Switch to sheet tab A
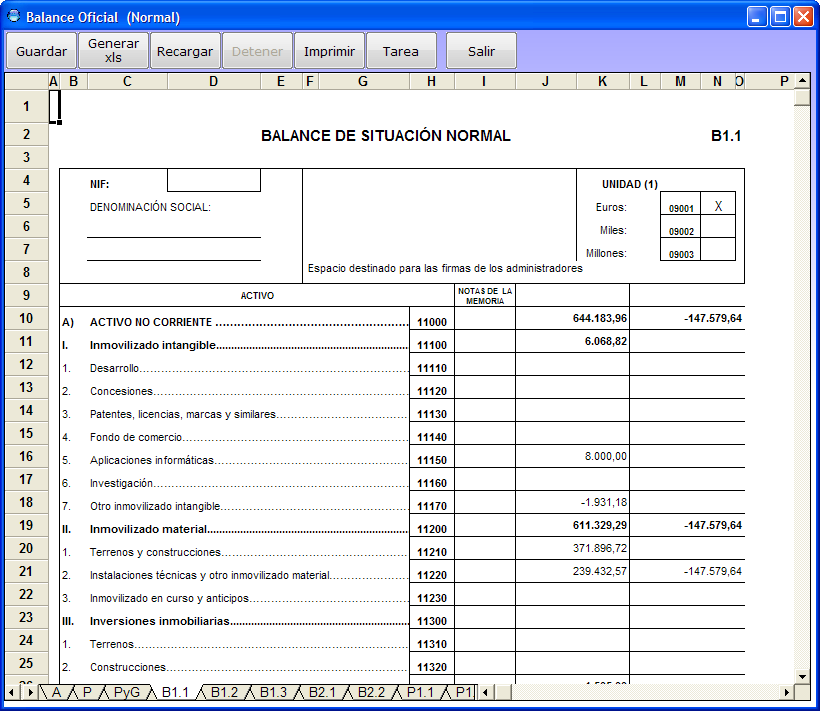 tap(56, 693)
